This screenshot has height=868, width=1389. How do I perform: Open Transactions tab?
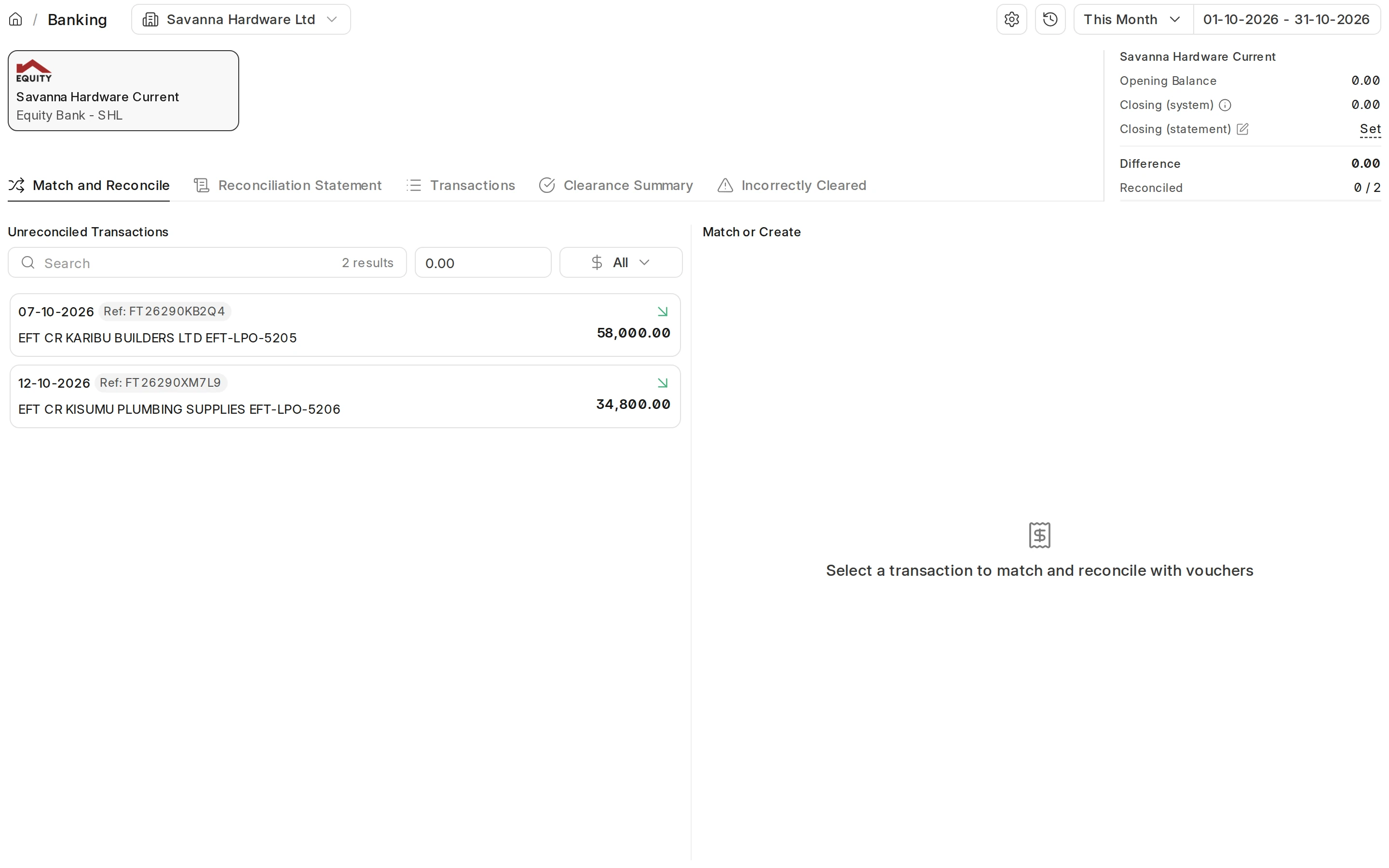[x=461, y=186]
